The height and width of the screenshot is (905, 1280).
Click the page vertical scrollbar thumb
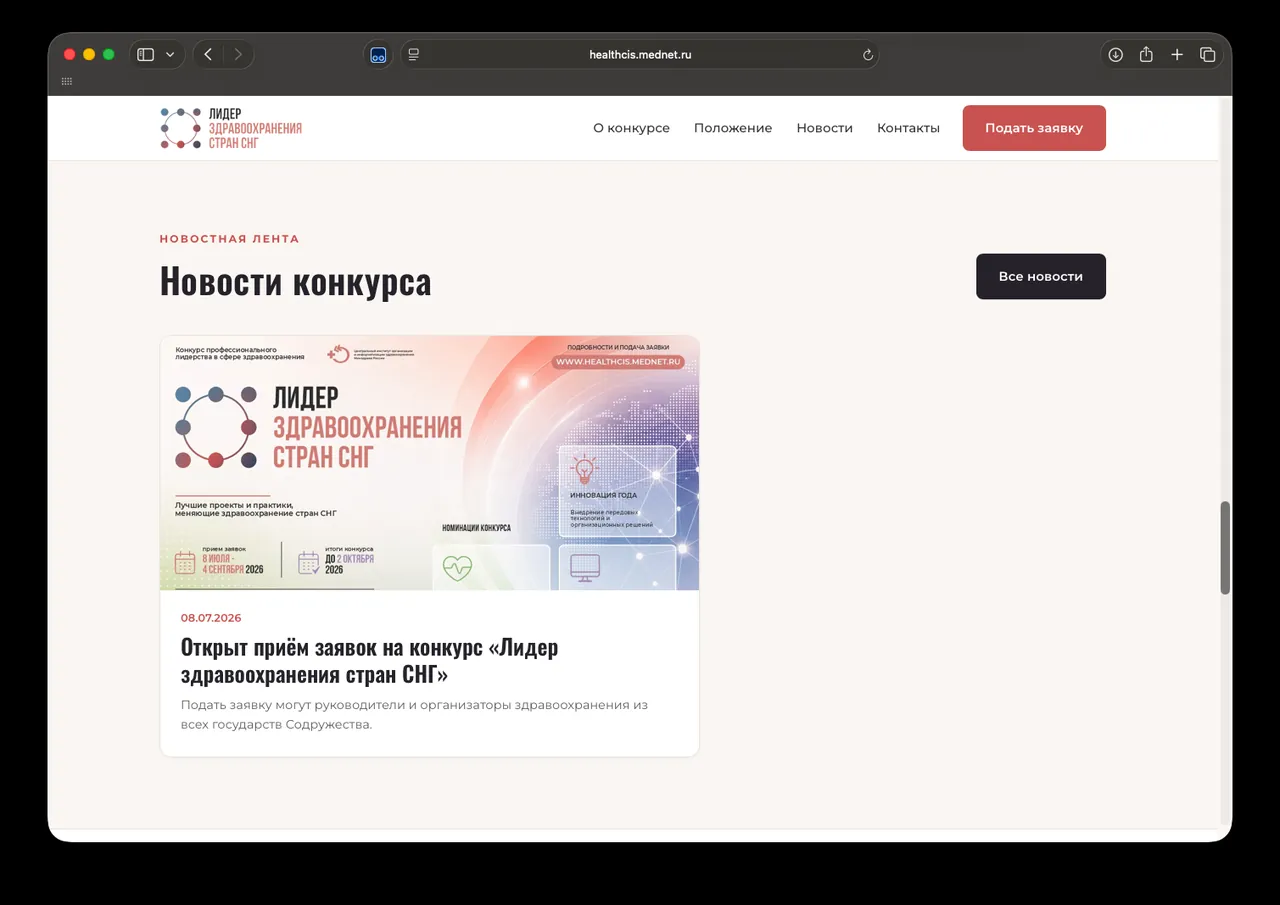(x=1225, y=548)
